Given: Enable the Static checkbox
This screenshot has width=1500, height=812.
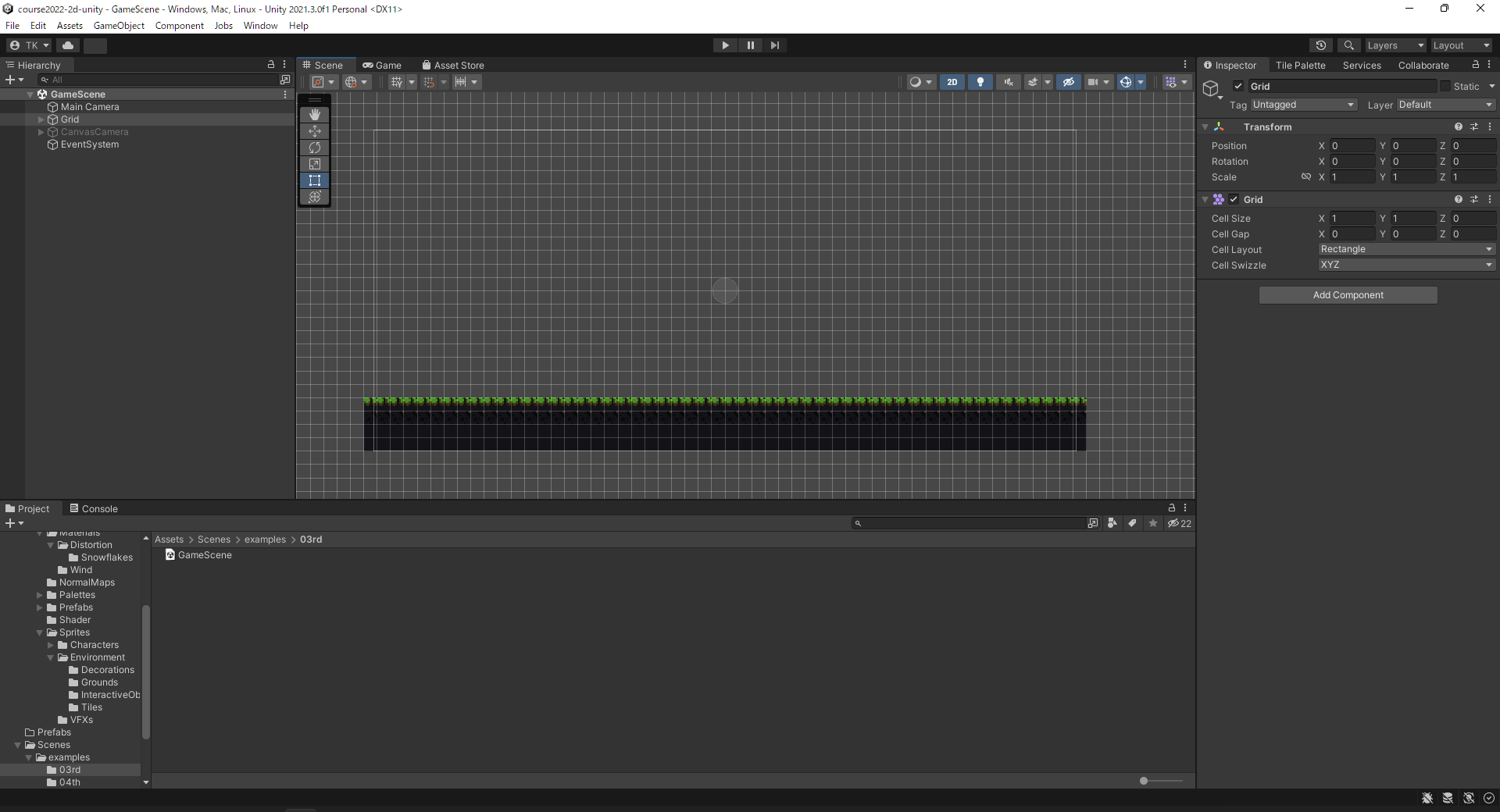Looking at the screenshot, I should point(1445,86).
